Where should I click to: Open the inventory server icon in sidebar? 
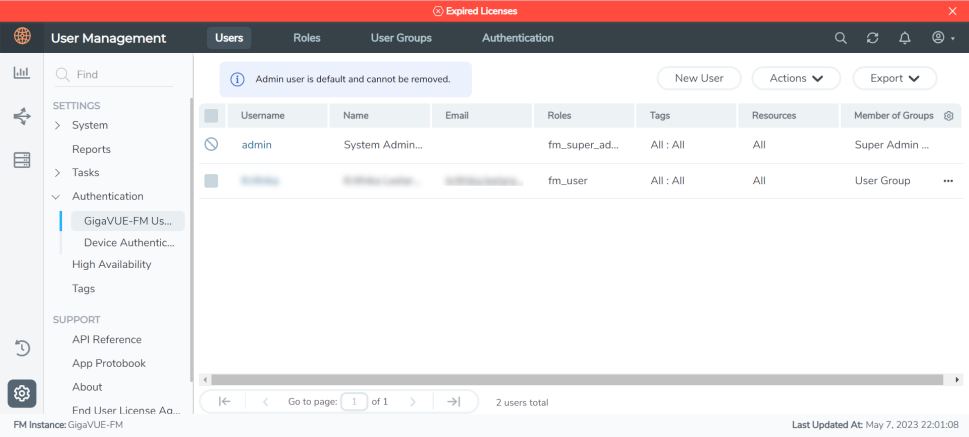click(21, 160)
